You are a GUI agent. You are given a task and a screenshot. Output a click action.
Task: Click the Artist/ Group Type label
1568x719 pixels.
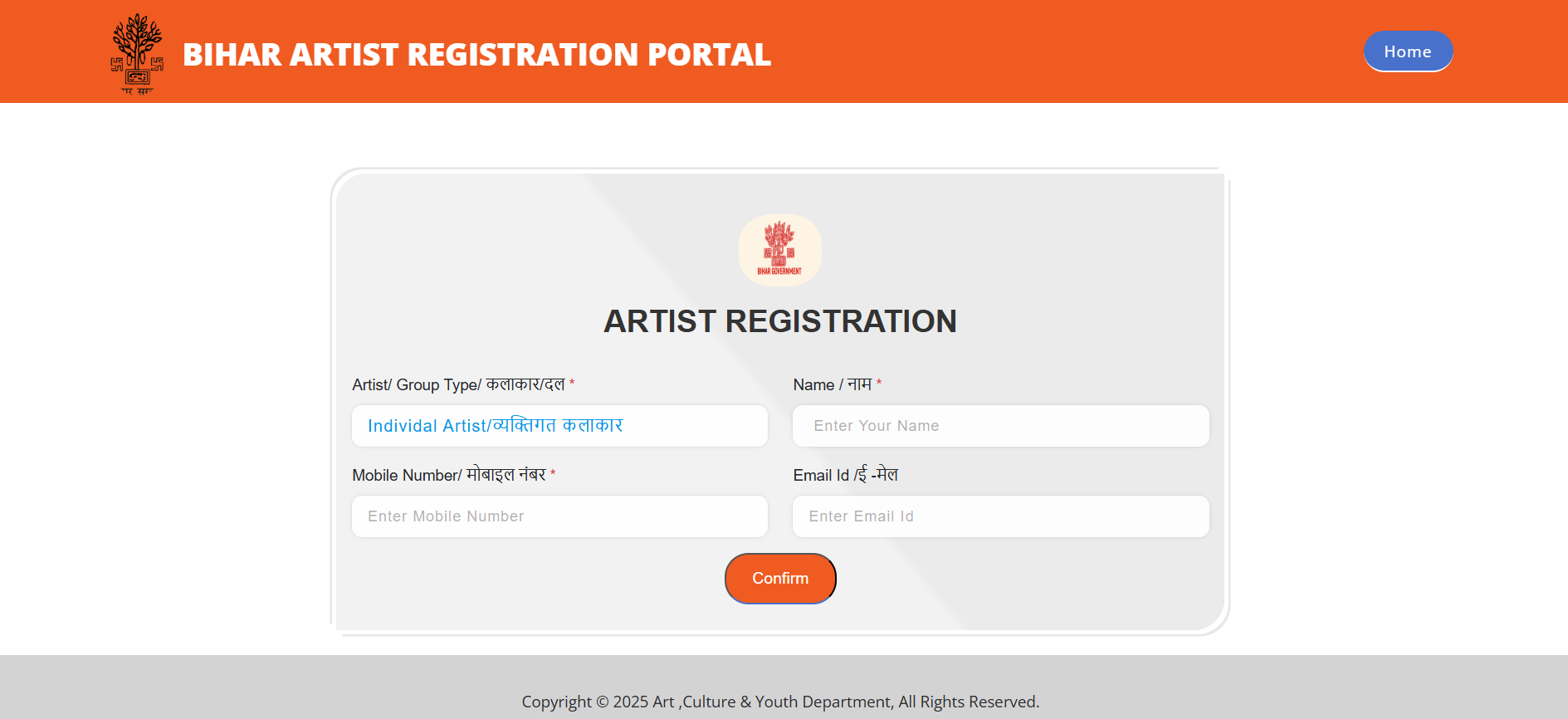click(458, 384)
